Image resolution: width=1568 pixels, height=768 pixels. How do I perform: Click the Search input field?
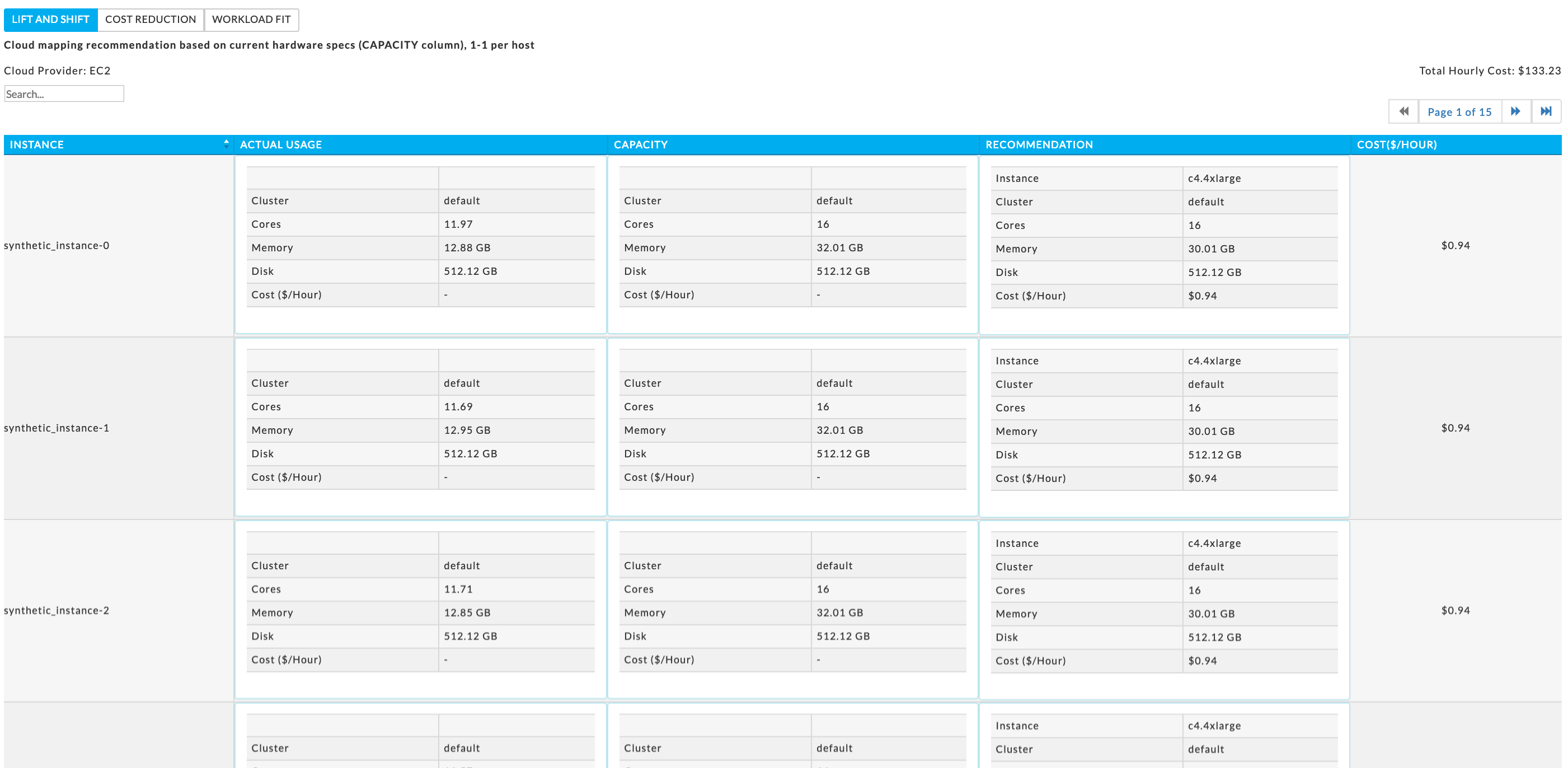tap(64, 94)
